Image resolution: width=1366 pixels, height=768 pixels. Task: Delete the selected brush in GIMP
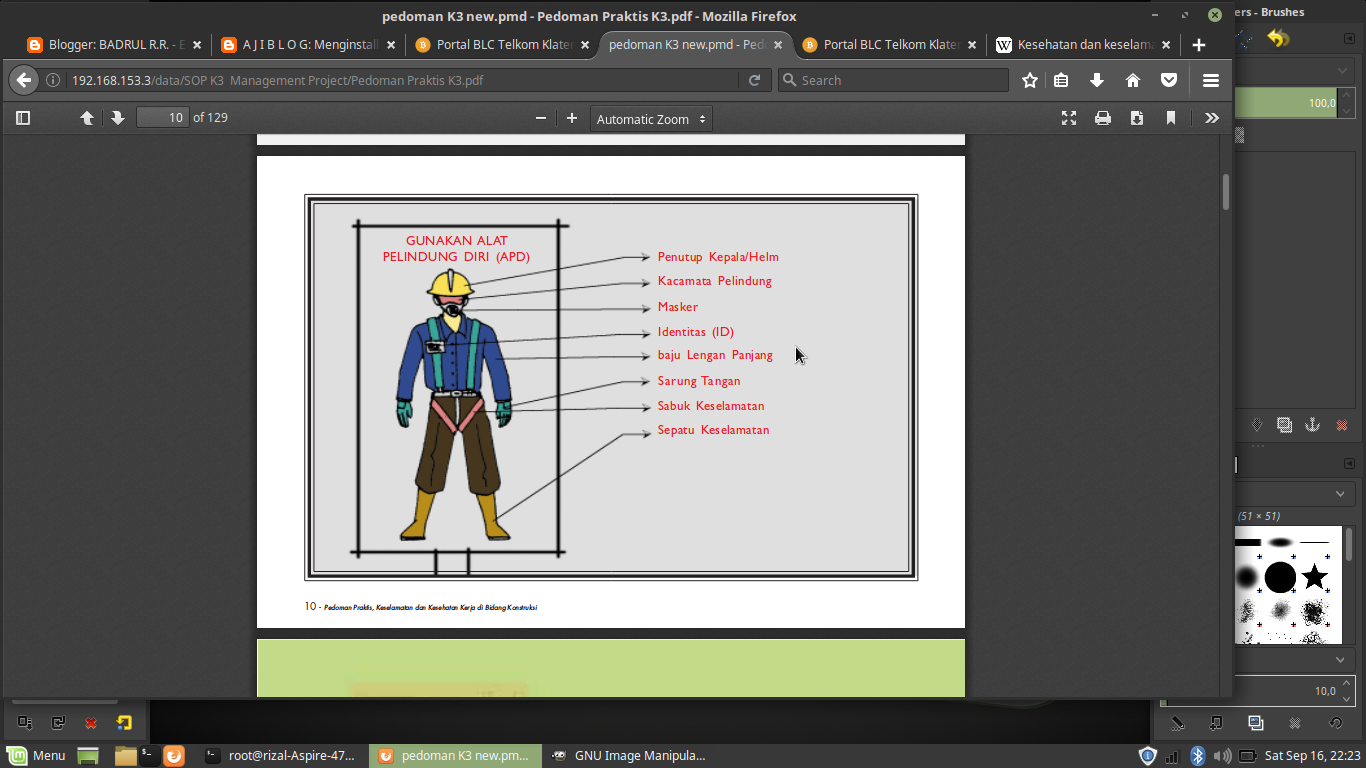coord(1295,723)
